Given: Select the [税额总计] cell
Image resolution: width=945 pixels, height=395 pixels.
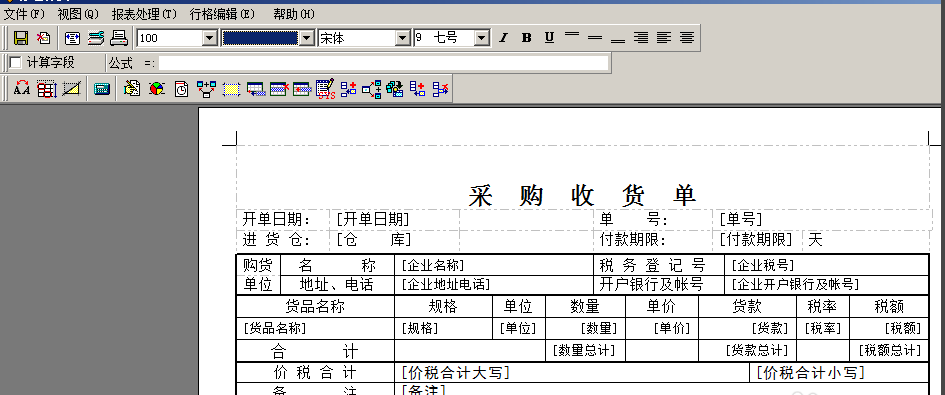Looking at the screenshot, I should pos(889,350).
